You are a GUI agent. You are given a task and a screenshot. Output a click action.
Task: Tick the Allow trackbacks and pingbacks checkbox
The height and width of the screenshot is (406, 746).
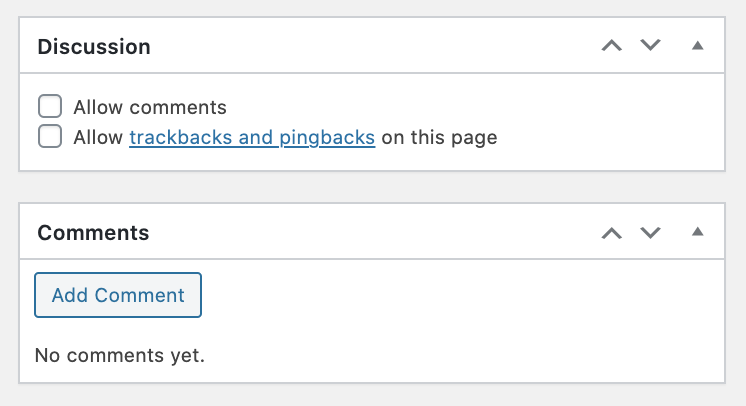tap(50, 137)
